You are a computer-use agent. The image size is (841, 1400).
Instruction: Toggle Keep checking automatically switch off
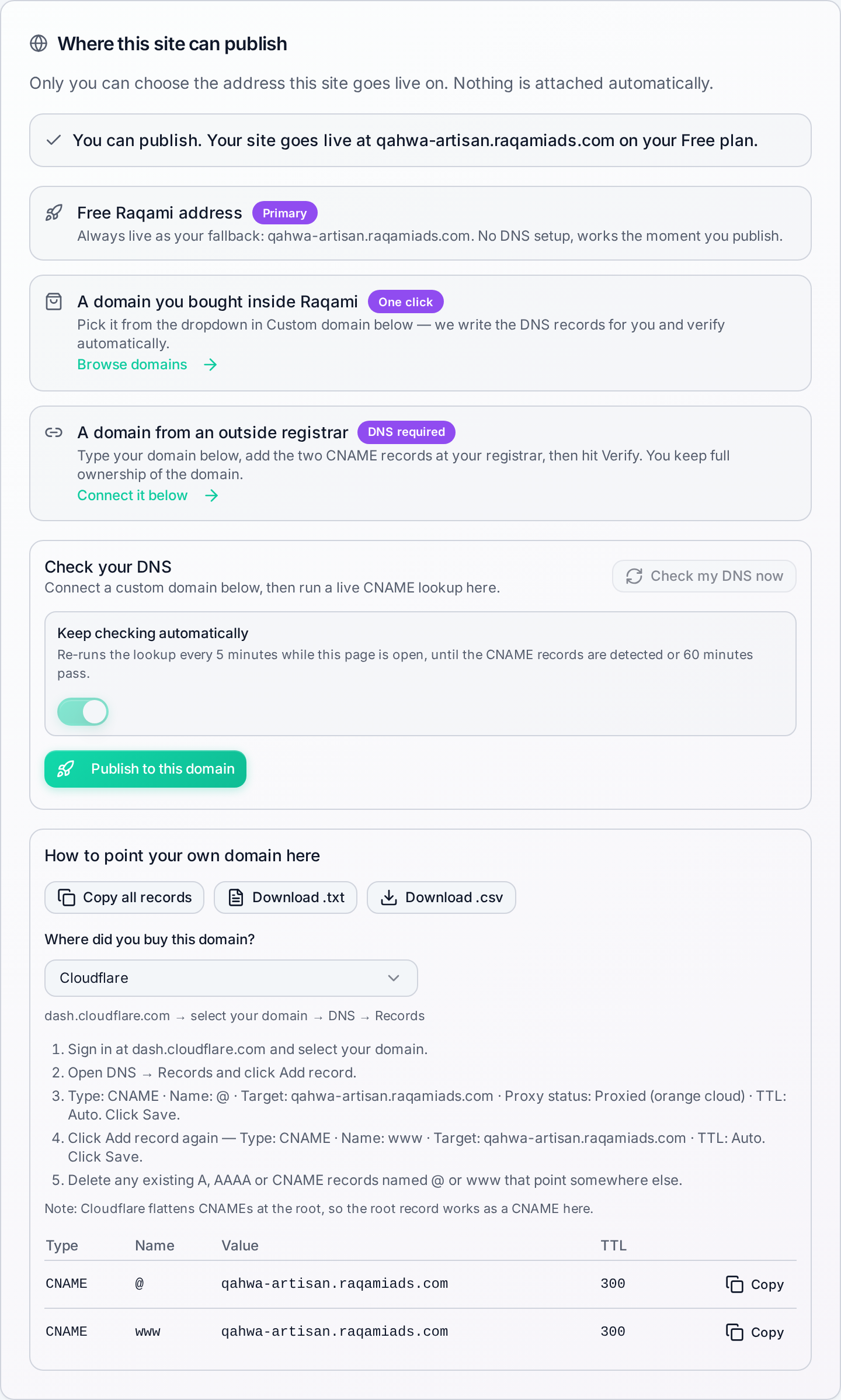[x=83, y=712]
